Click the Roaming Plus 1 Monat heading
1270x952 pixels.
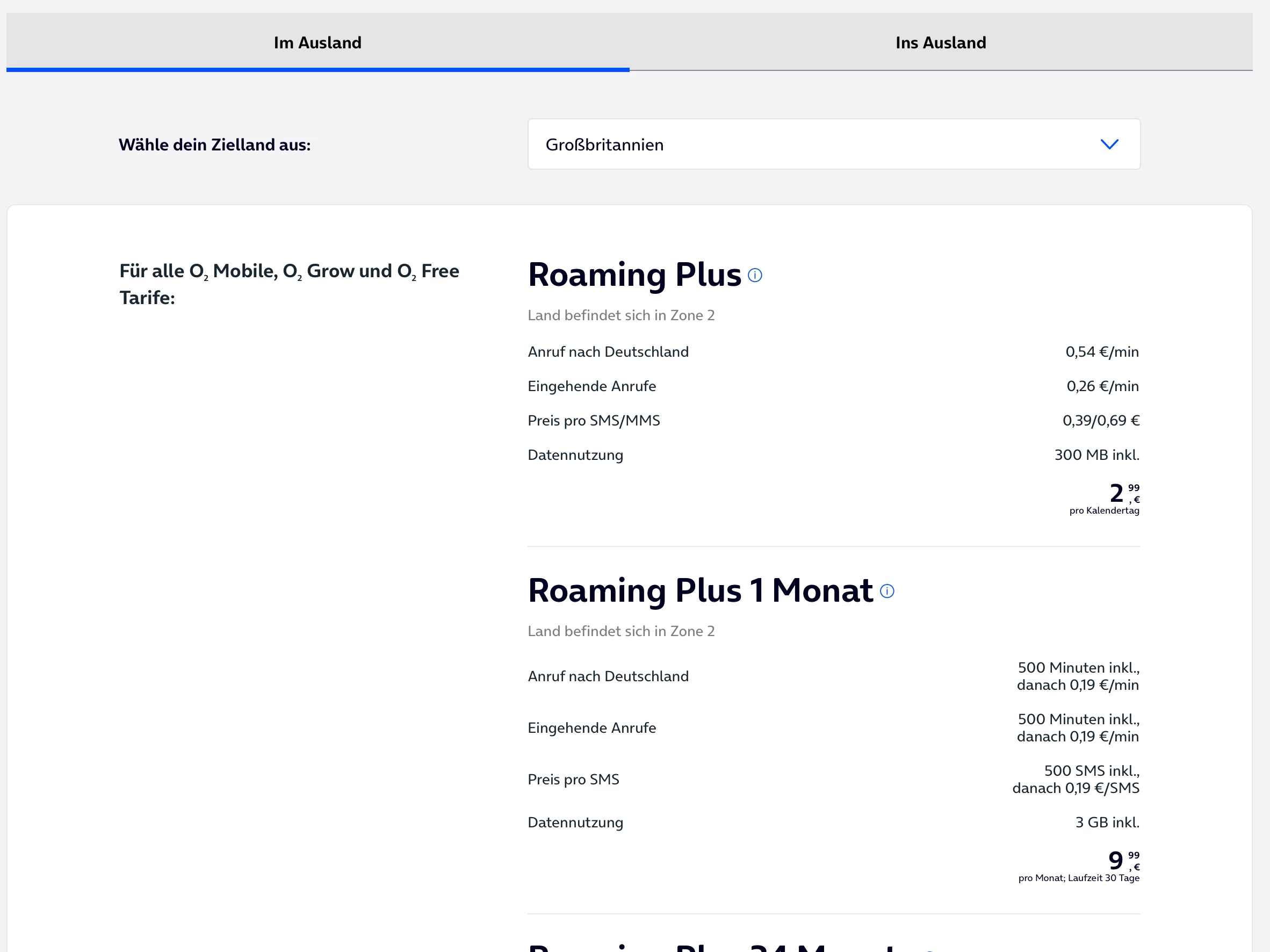click(700, 590)
